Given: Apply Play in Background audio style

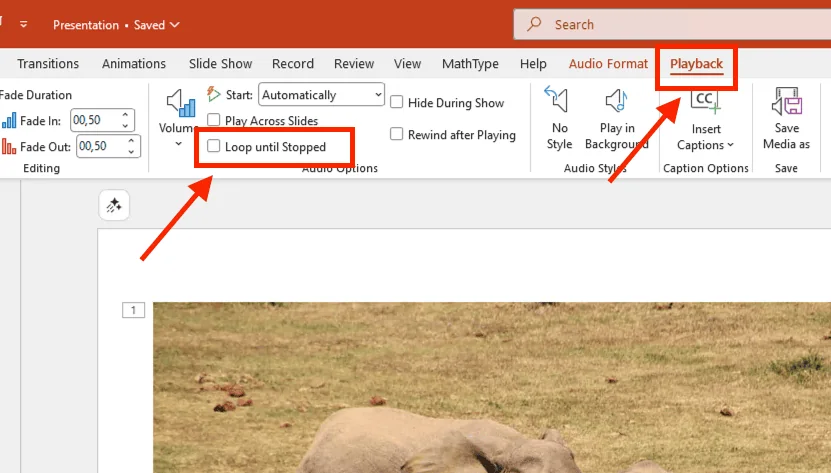Looking at the screenshot, I should coord(616,101).
